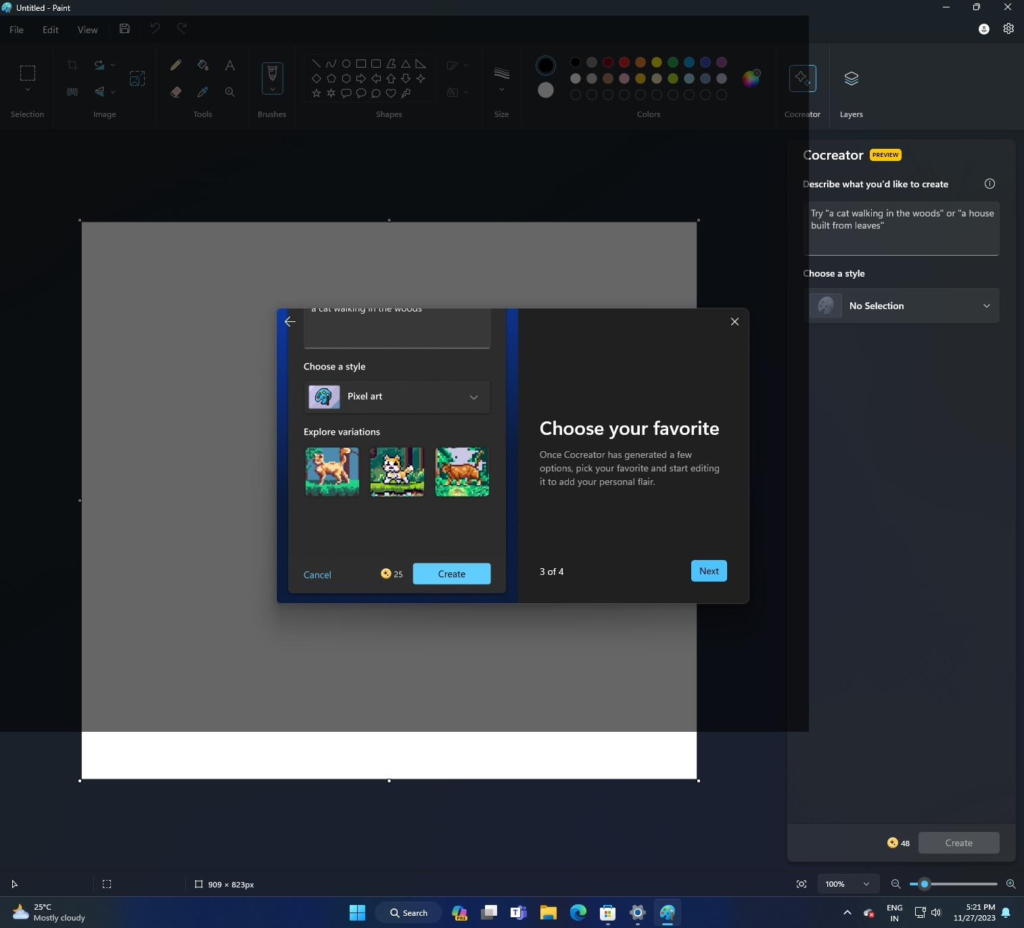
Task: Select the Eraser tool
Action: pos(176,91)
